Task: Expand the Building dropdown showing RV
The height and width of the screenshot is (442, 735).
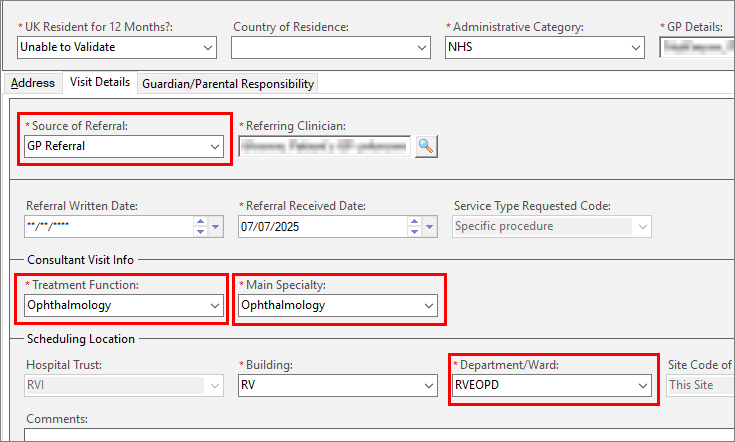Action: click(x=428, y=385)
